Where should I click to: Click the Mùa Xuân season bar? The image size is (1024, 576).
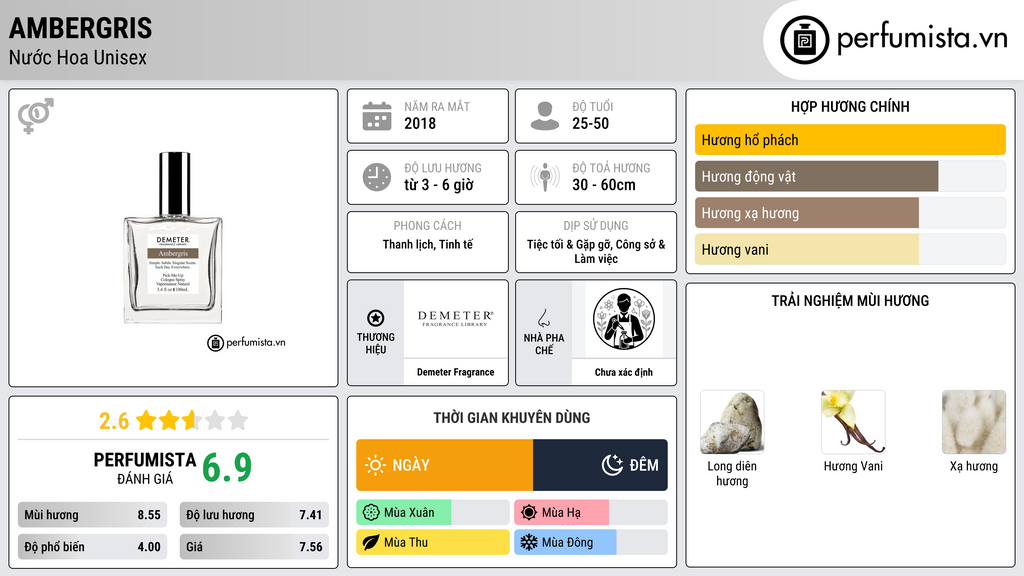432,513
